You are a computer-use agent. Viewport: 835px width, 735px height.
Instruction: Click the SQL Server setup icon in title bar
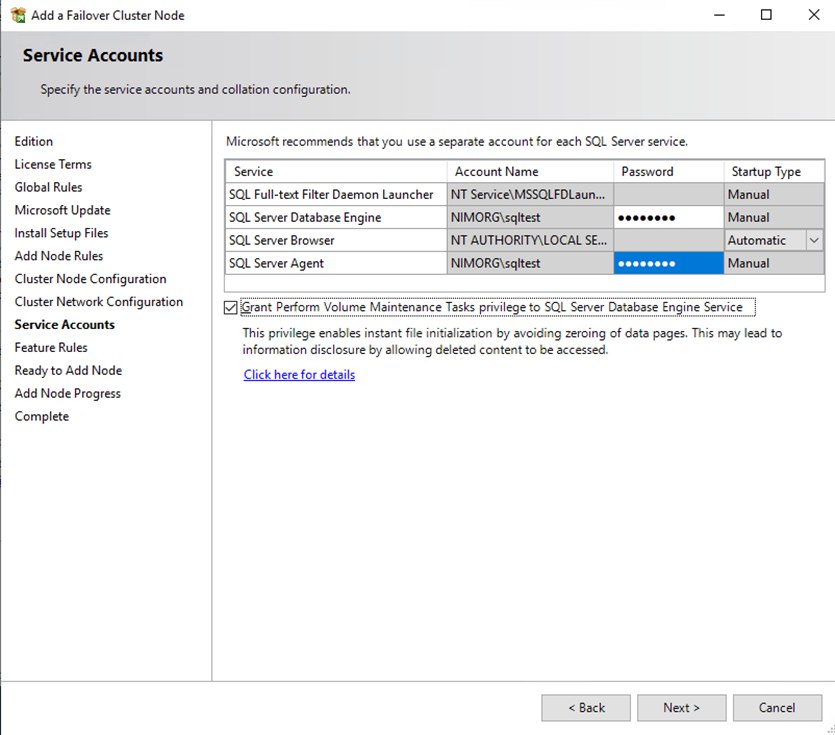pos(17,15)
